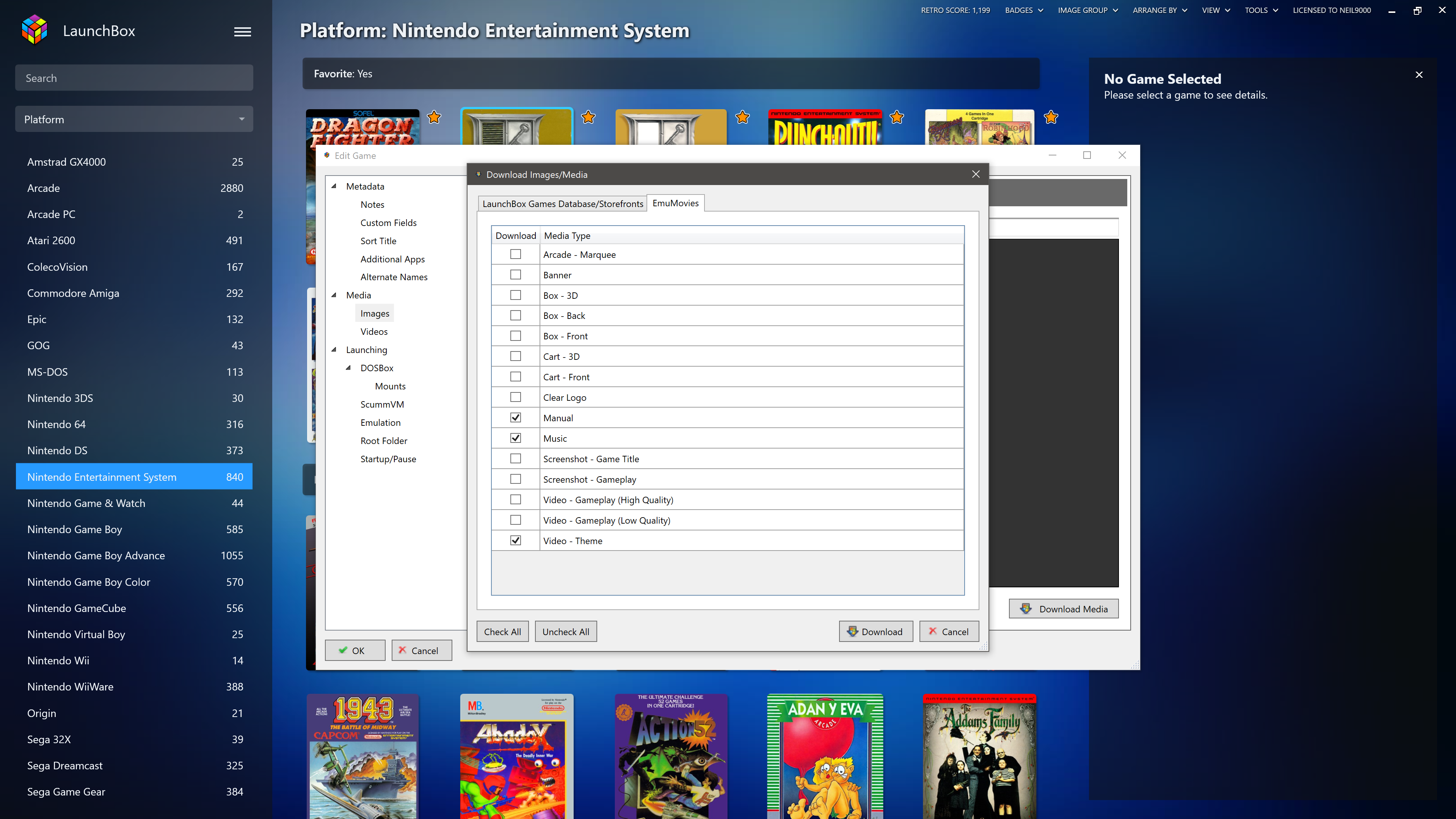Click OK in the Edit Game window

click(x=355, y=651)
